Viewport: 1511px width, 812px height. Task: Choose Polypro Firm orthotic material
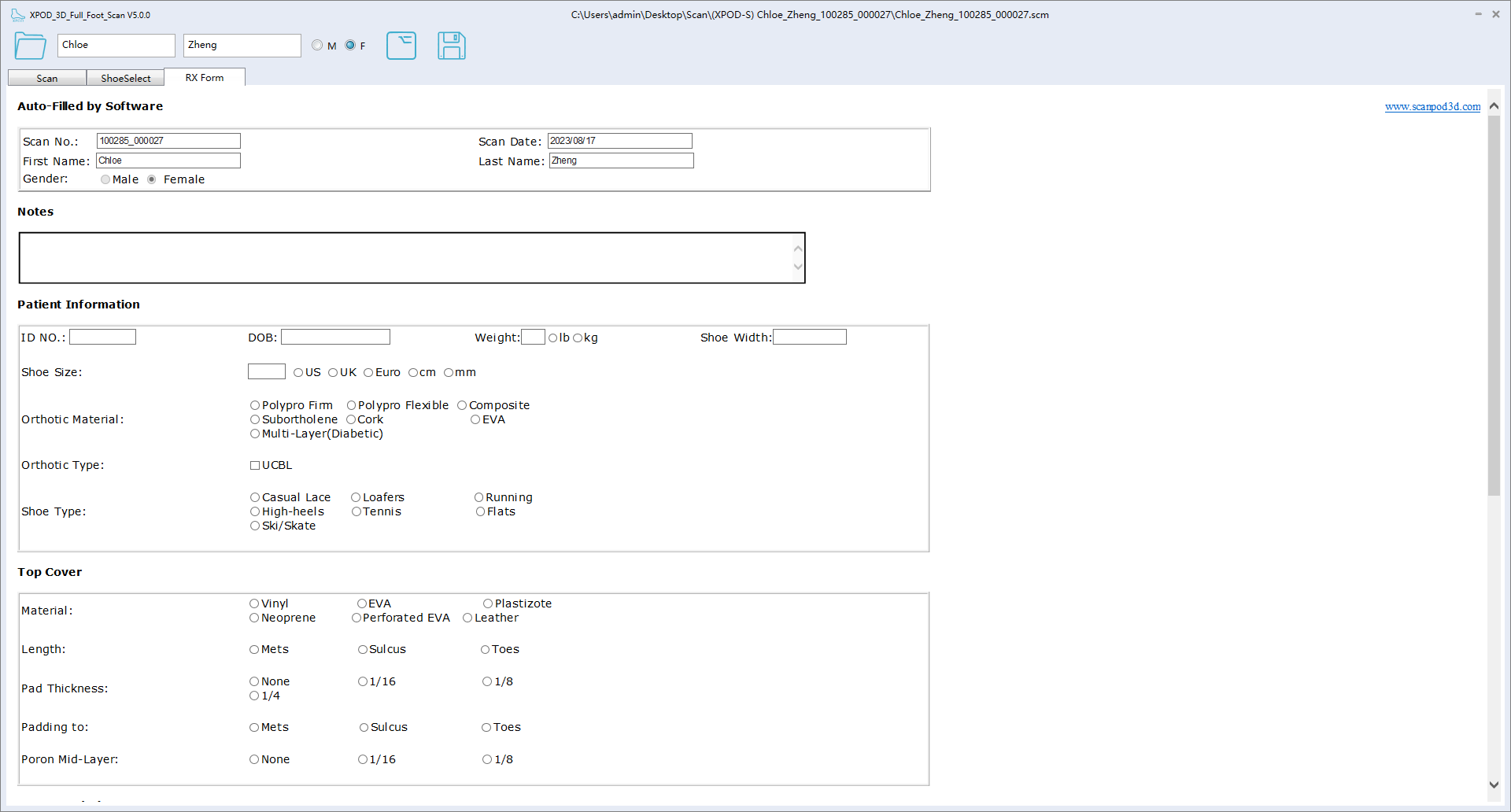tap(255, 406)
